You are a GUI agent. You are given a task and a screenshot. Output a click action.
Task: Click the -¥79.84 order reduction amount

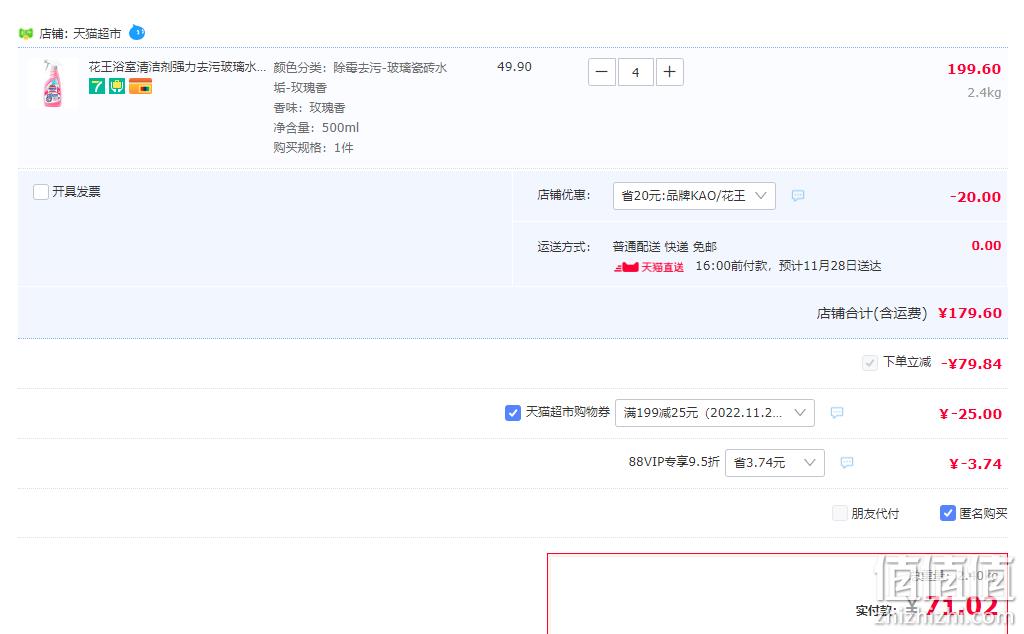(x=971, y=364)
